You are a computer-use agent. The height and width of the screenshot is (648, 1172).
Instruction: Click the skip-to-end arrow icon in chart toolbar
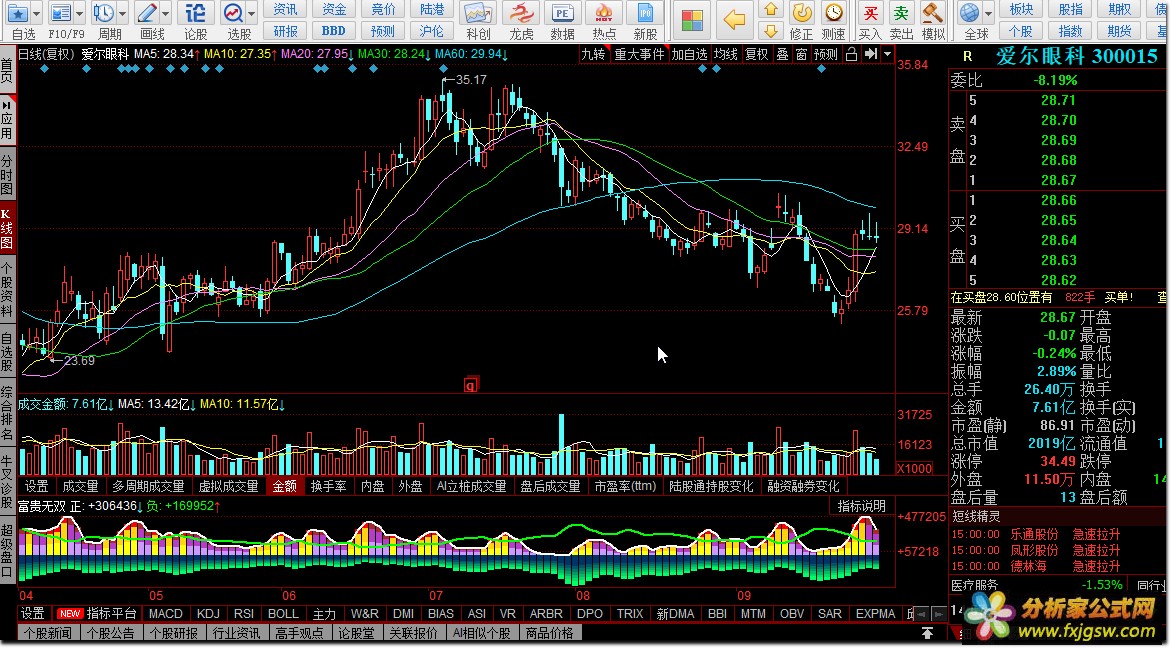[871, 54]
